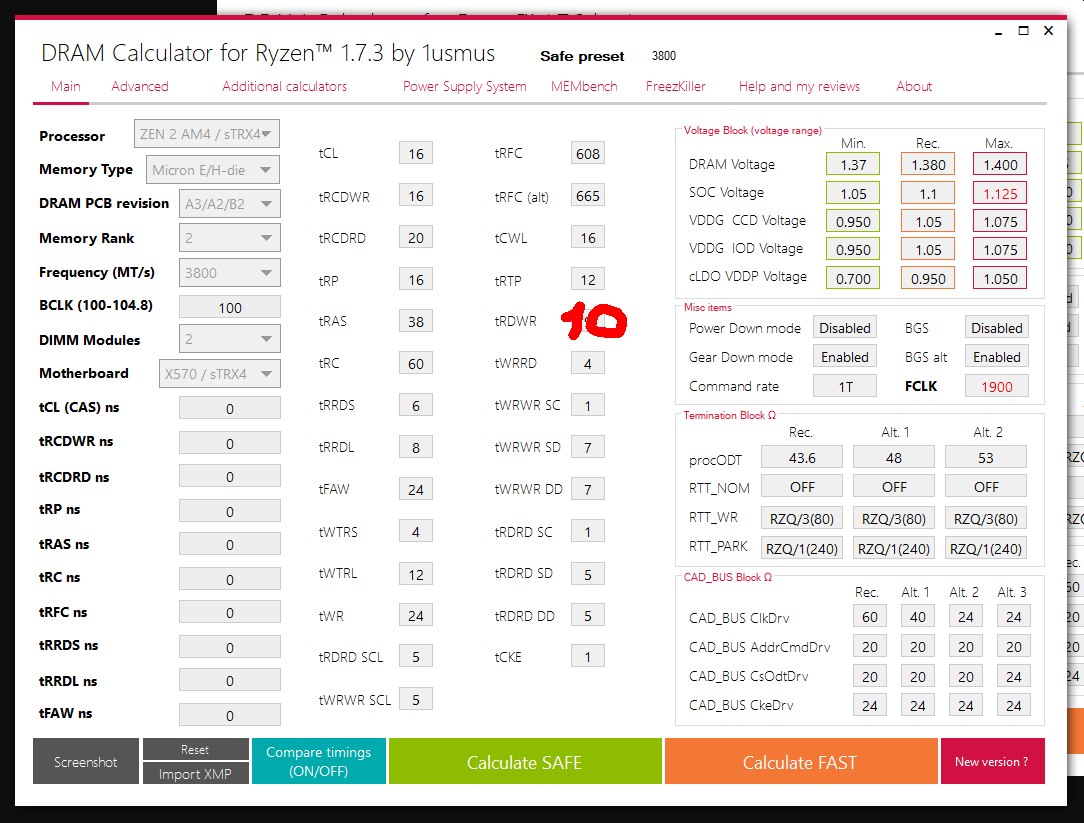Click the Import XMP button
Screen dimensions: 1084x823
coord(195,773)
